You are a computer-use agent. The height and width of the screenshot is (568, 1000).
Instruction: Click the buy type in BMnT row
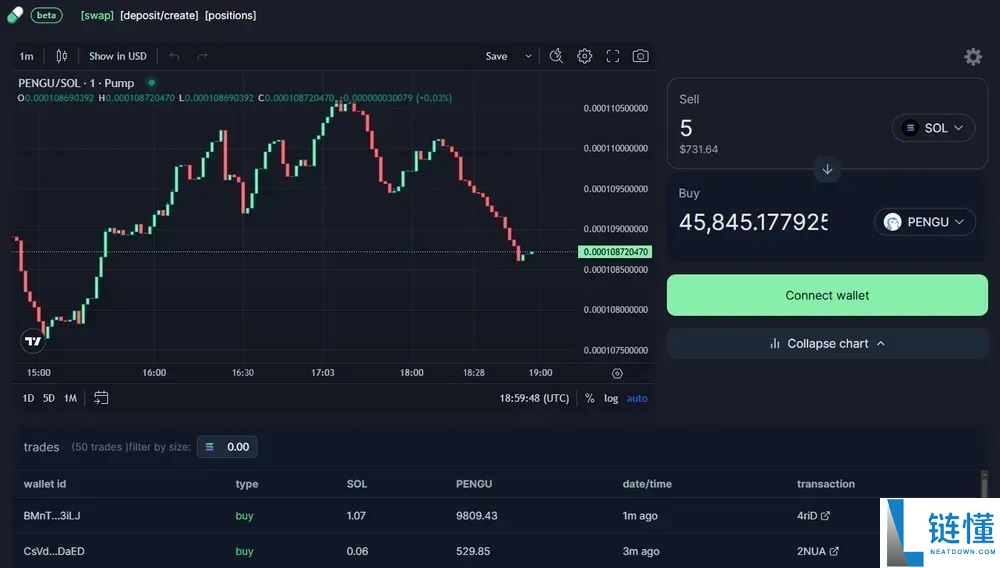244,516
